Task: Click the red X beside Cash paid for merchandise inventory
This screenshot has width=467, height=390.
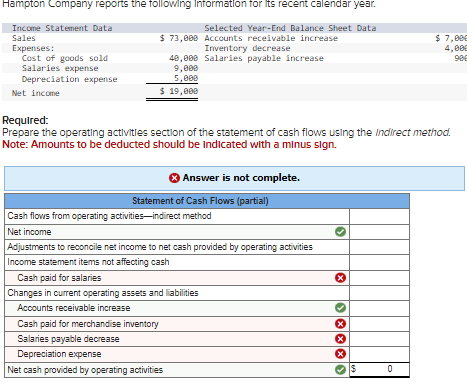Action: (340, 324)
